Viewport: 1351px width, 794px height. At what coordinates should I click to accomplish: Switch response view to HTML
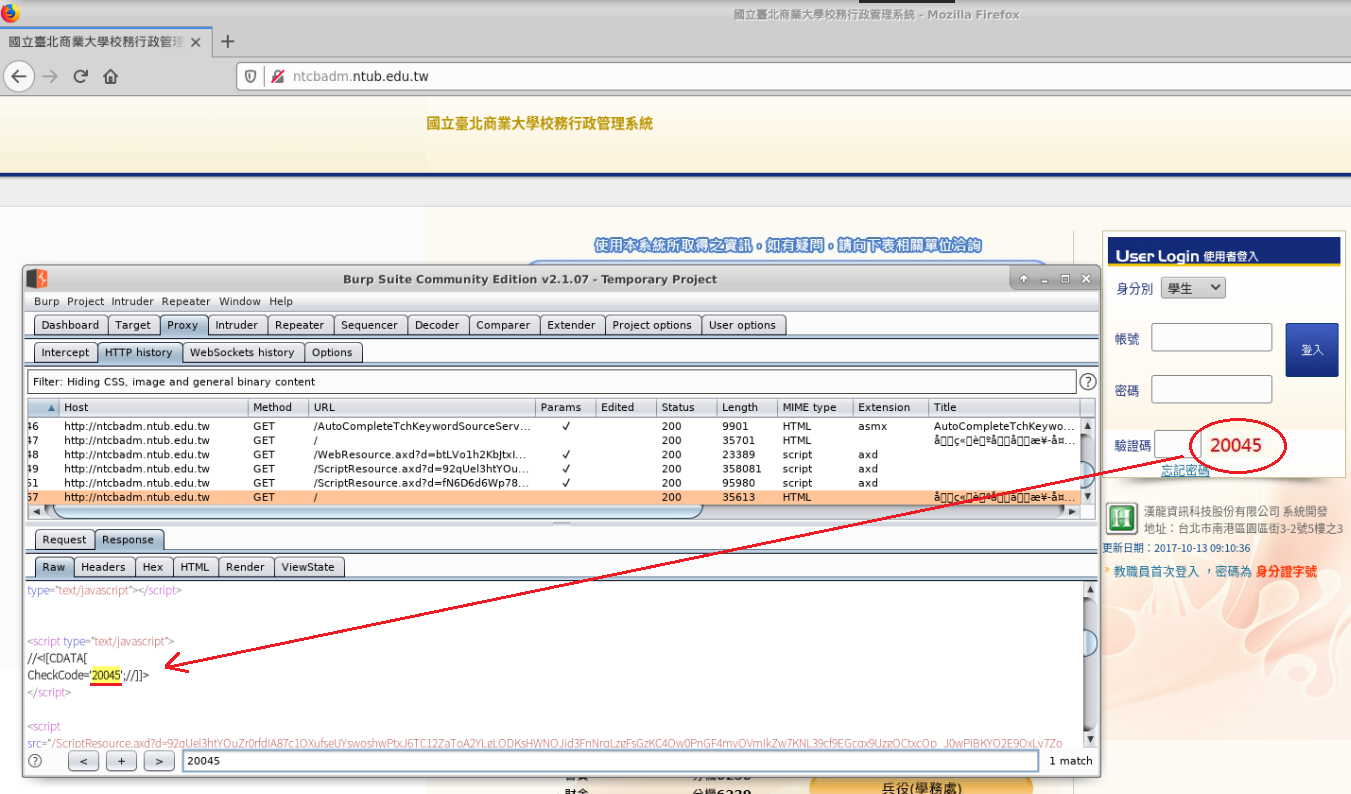[195, 567]
